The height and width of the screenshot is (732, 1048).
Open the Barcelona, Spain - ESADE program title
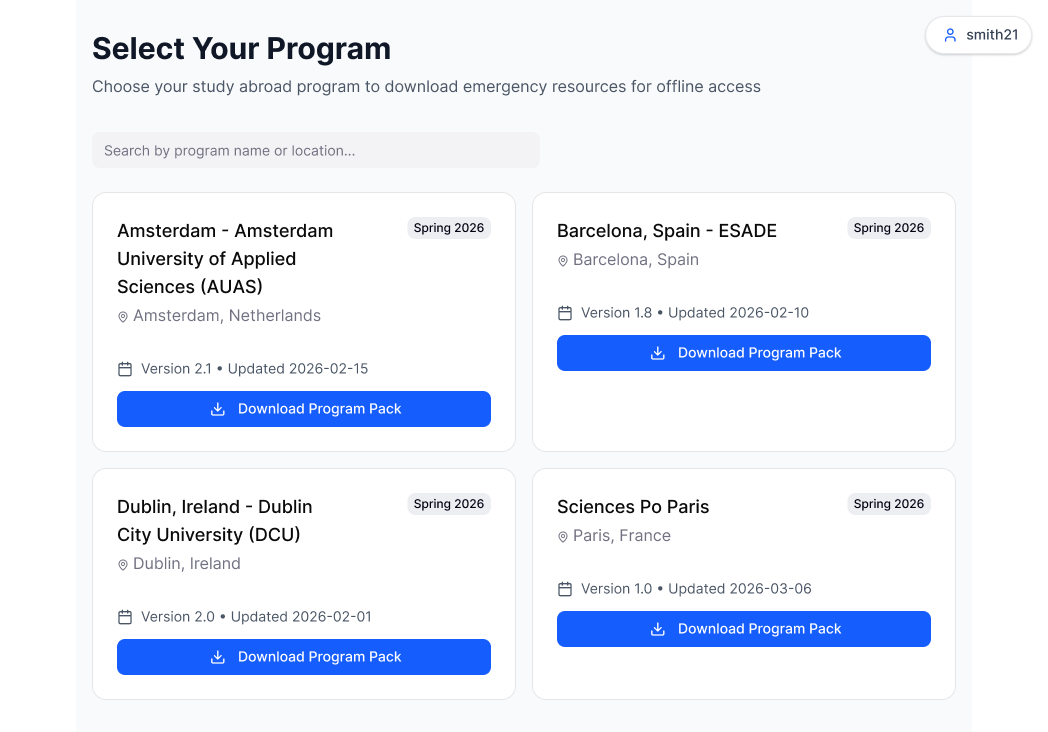[667, 231]
